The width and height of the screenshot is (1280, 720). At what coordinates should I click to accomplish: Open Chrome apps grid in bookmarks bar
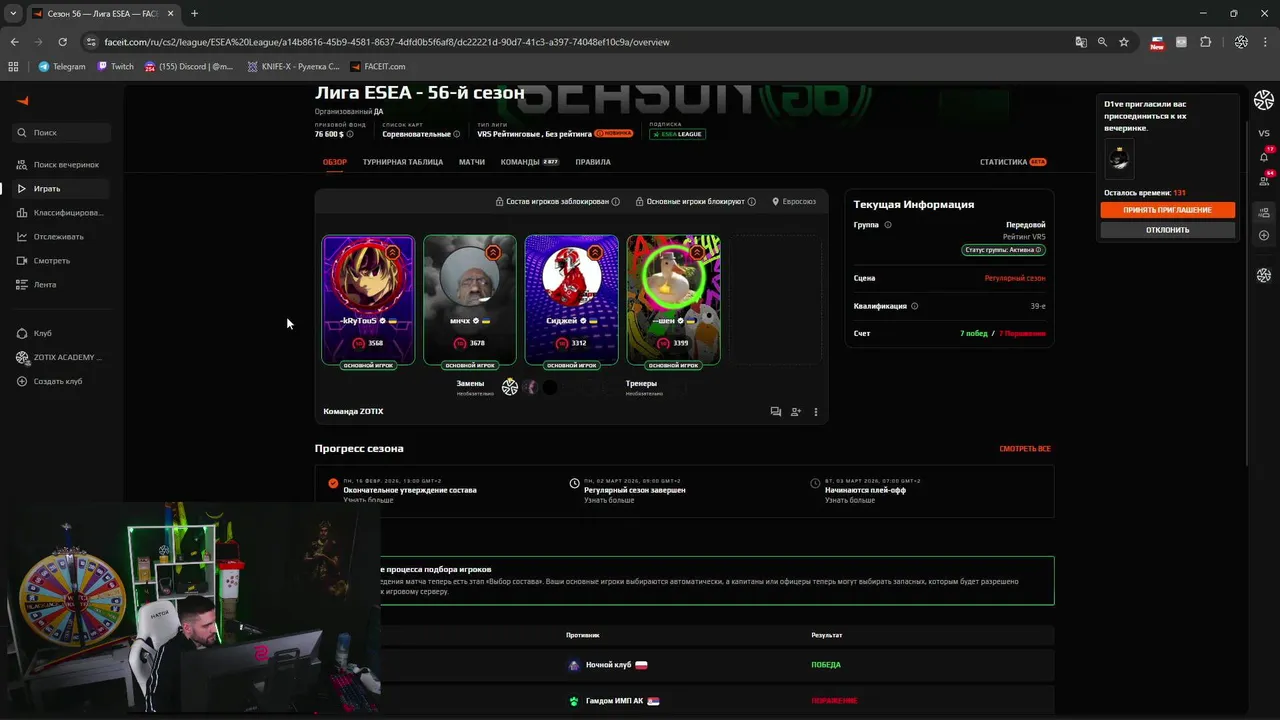pyautogui.click(x=13, y=66)
